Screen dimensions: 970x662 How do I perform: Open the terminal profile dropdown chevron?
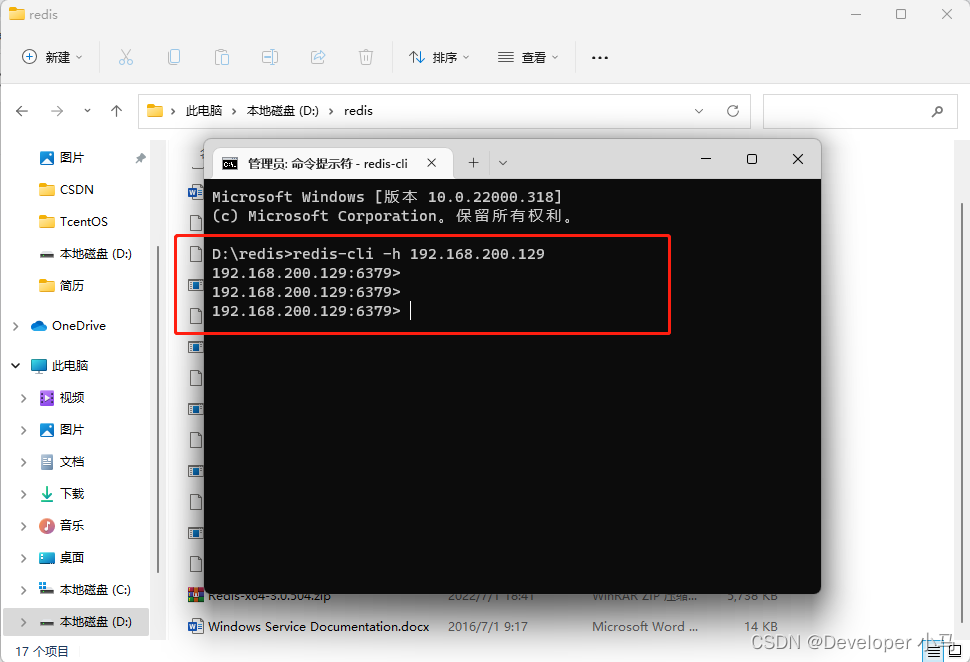(x=503, y=163)
